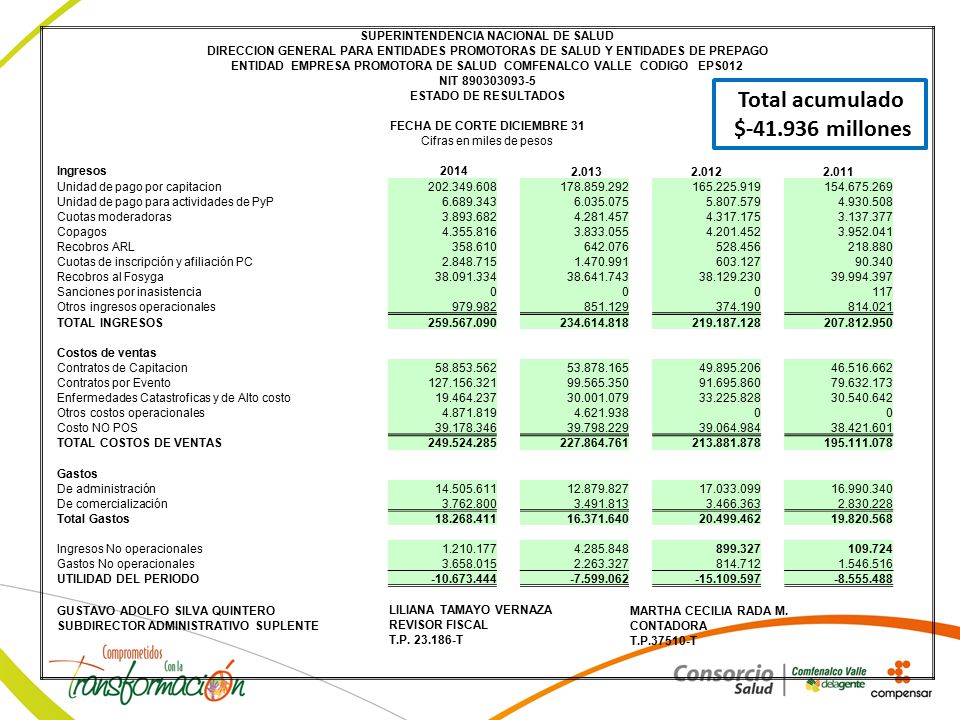
Task: Click the total 259.567.090
Action: (462, 323)
